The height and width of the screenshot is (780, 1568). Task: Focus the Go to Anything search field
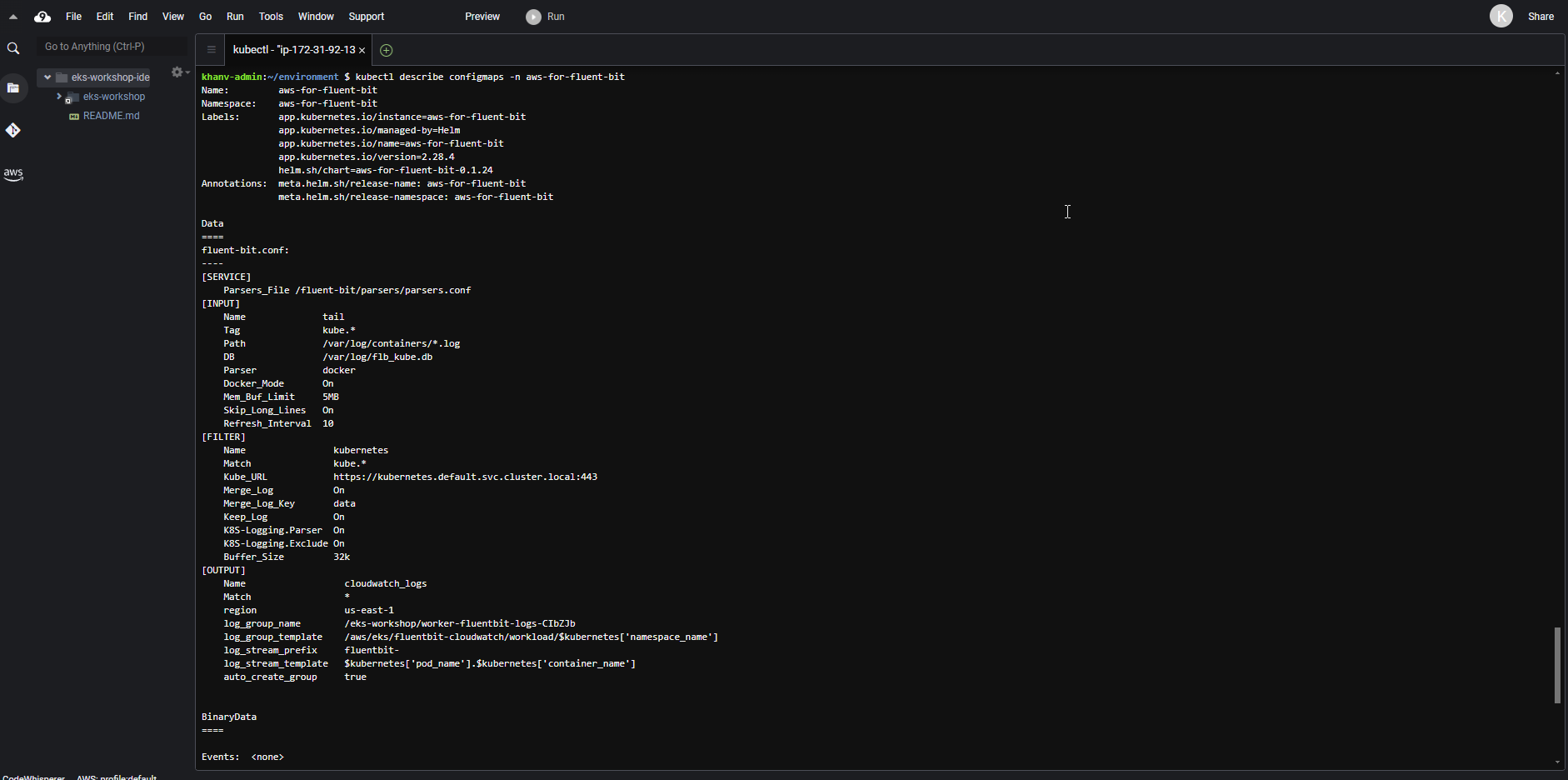pos(112,47)
